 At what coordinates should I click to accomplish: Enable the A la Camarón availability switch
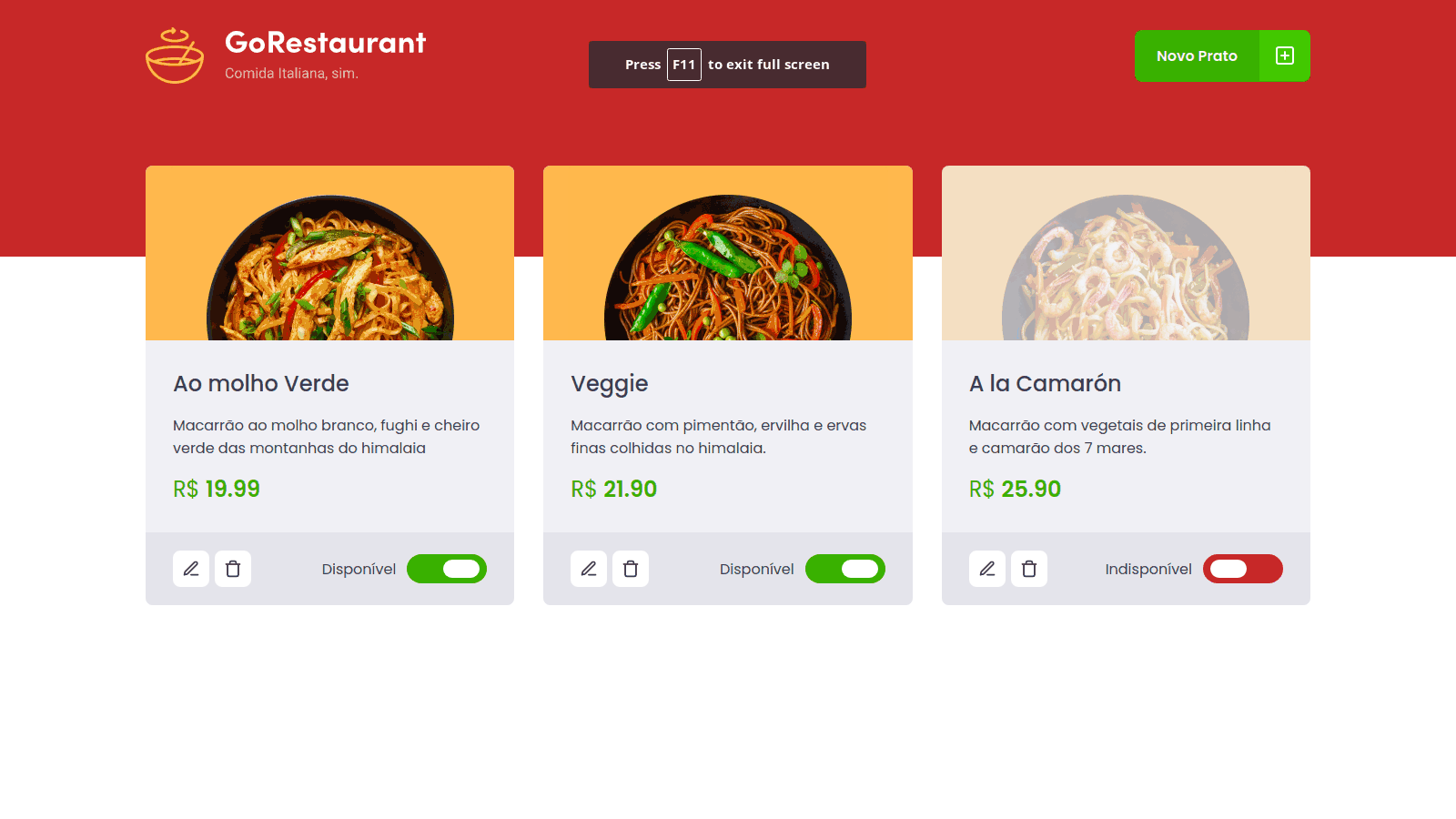[1243, 569]
